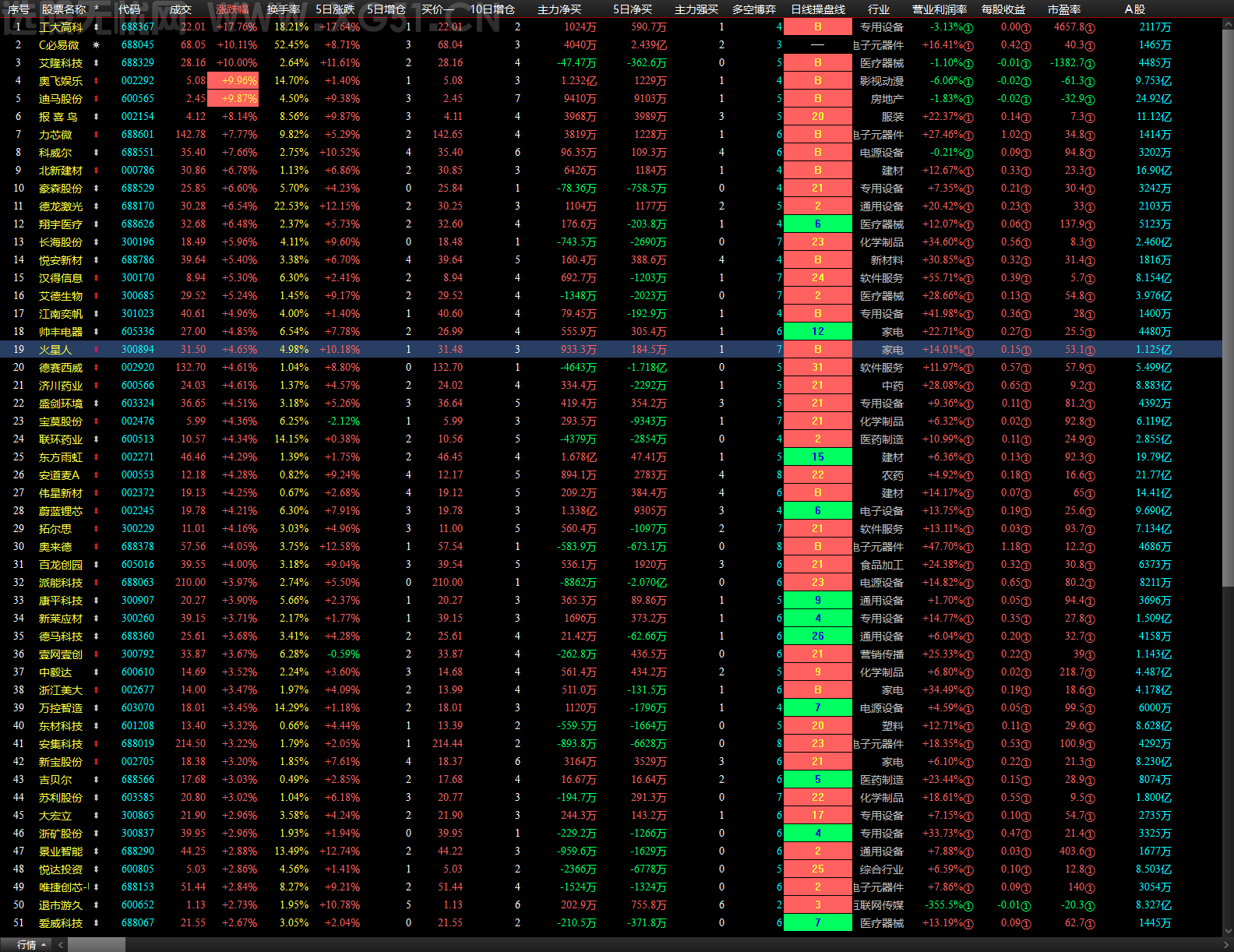Click the red marker icon beside 安道麦A
Screen dimensions: 1234x952
pos(96,475)
